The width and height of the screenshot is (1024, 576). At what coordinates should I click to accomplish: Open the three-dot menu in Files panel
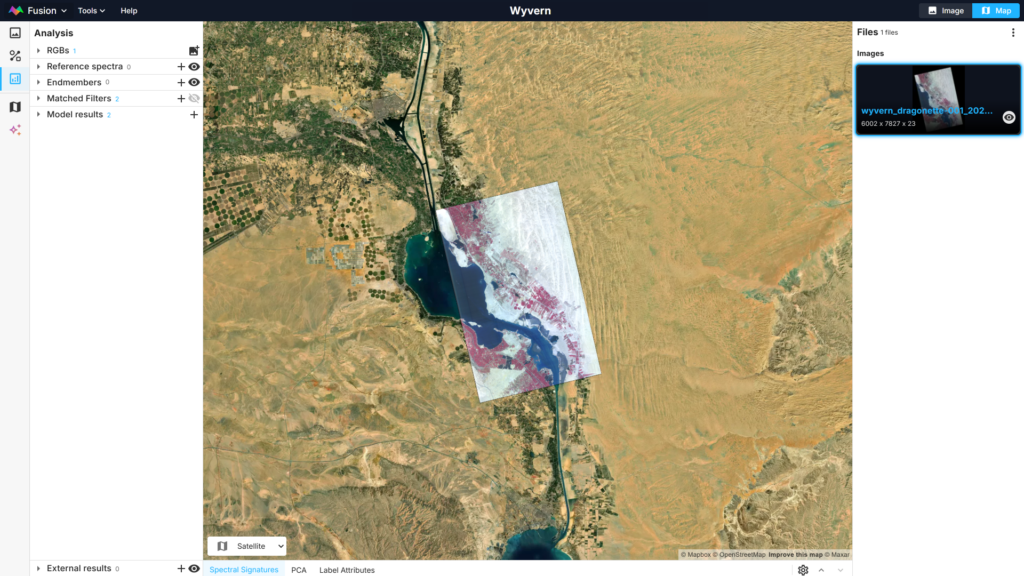pyautogui.click(x=1013, y=33)
